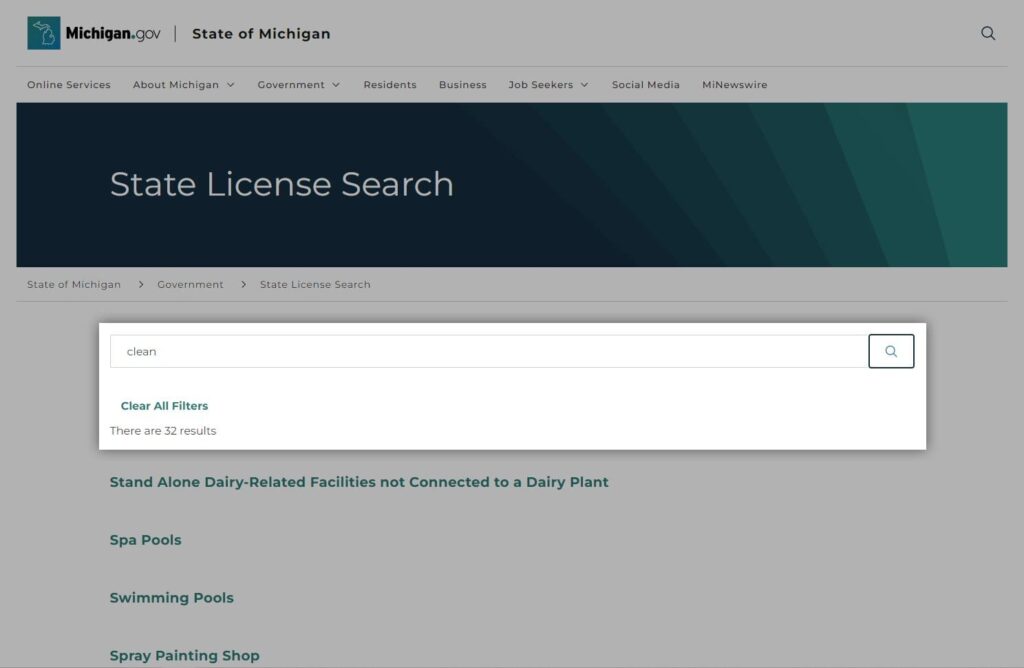Select the Residents navigation item

390,85
